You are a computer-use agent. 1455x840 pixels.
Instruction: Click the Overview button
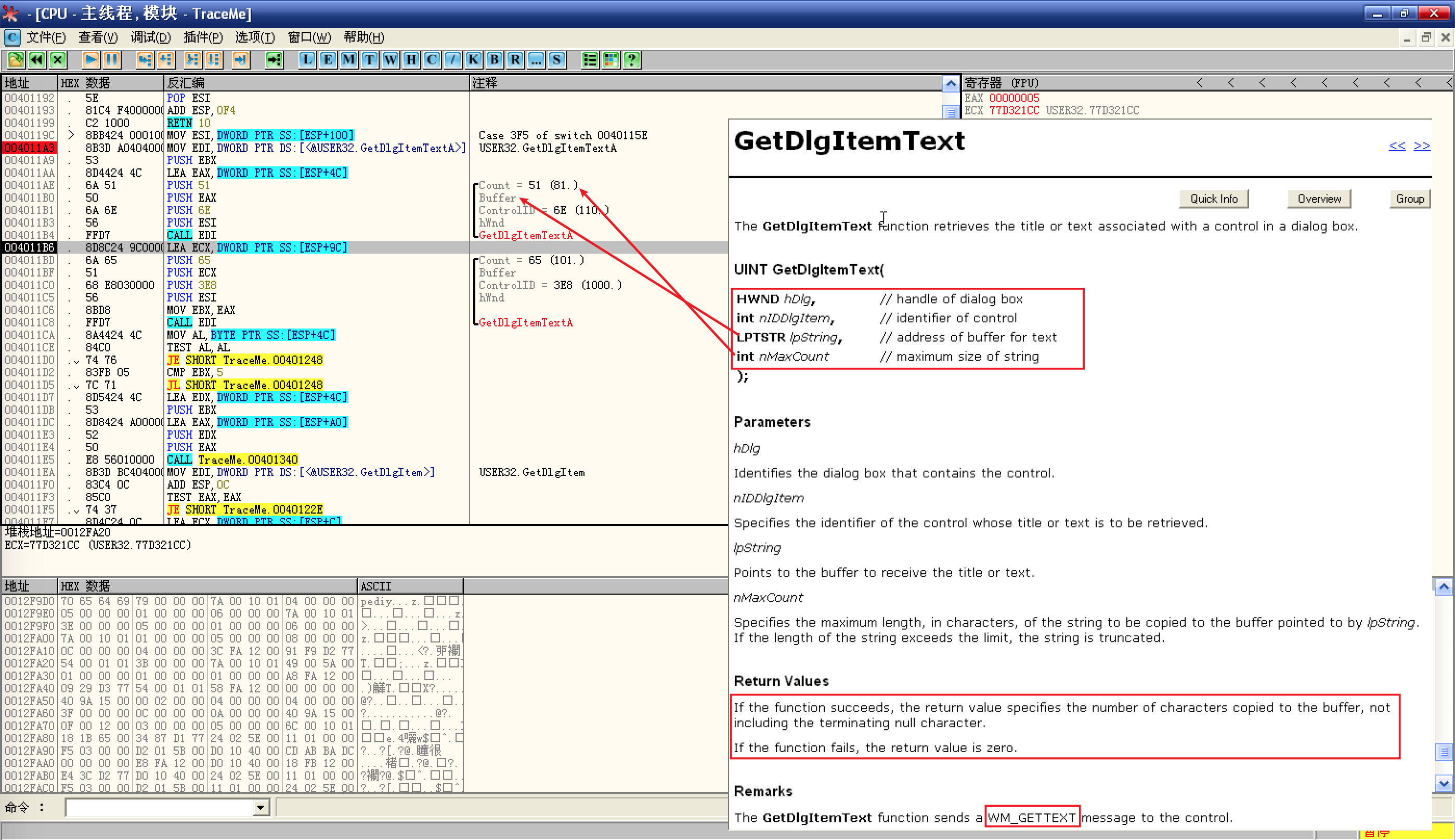[x=1319, y=199]
